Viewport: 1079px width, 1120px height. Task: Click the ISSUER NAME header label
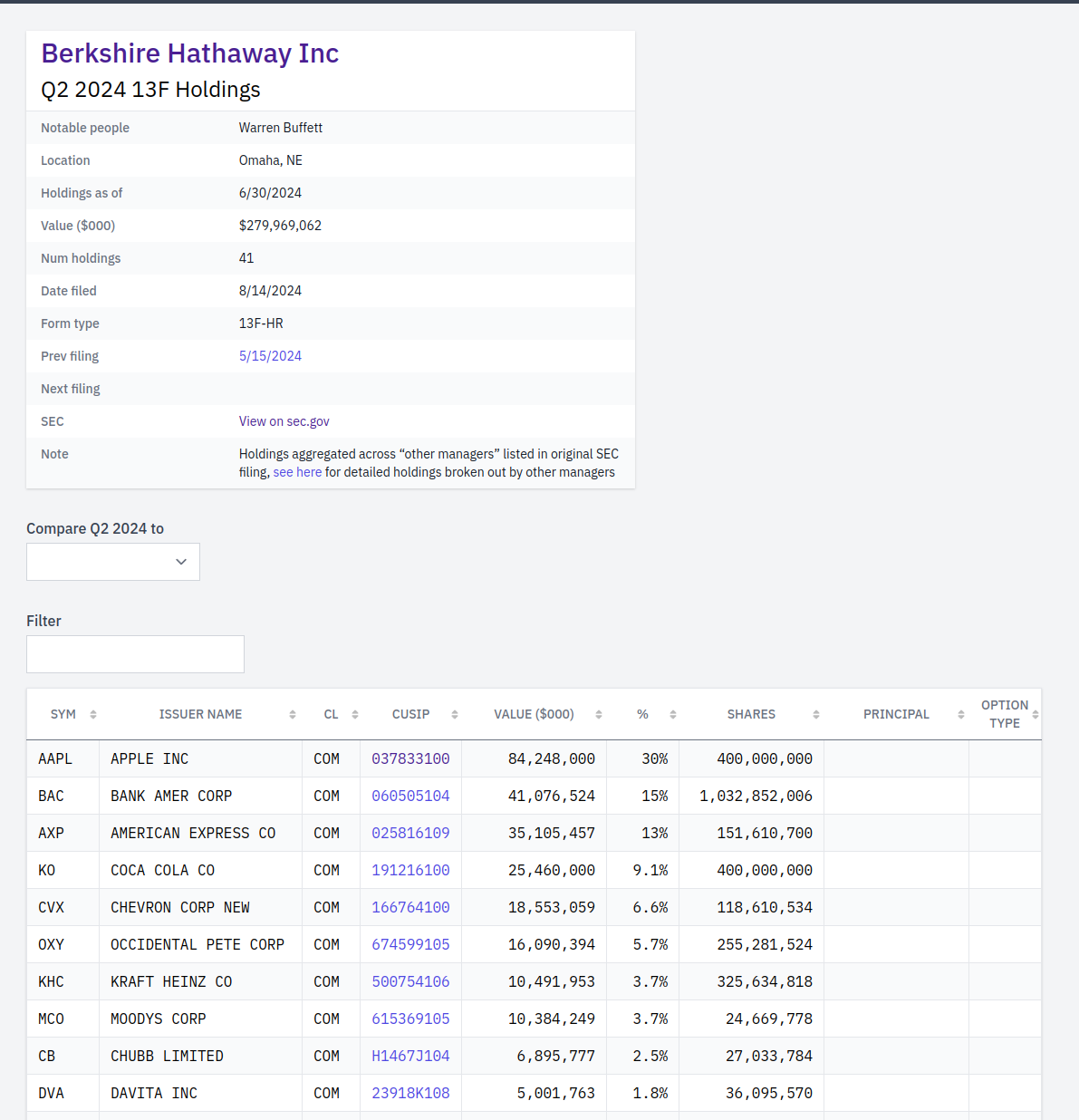[200, 715]
